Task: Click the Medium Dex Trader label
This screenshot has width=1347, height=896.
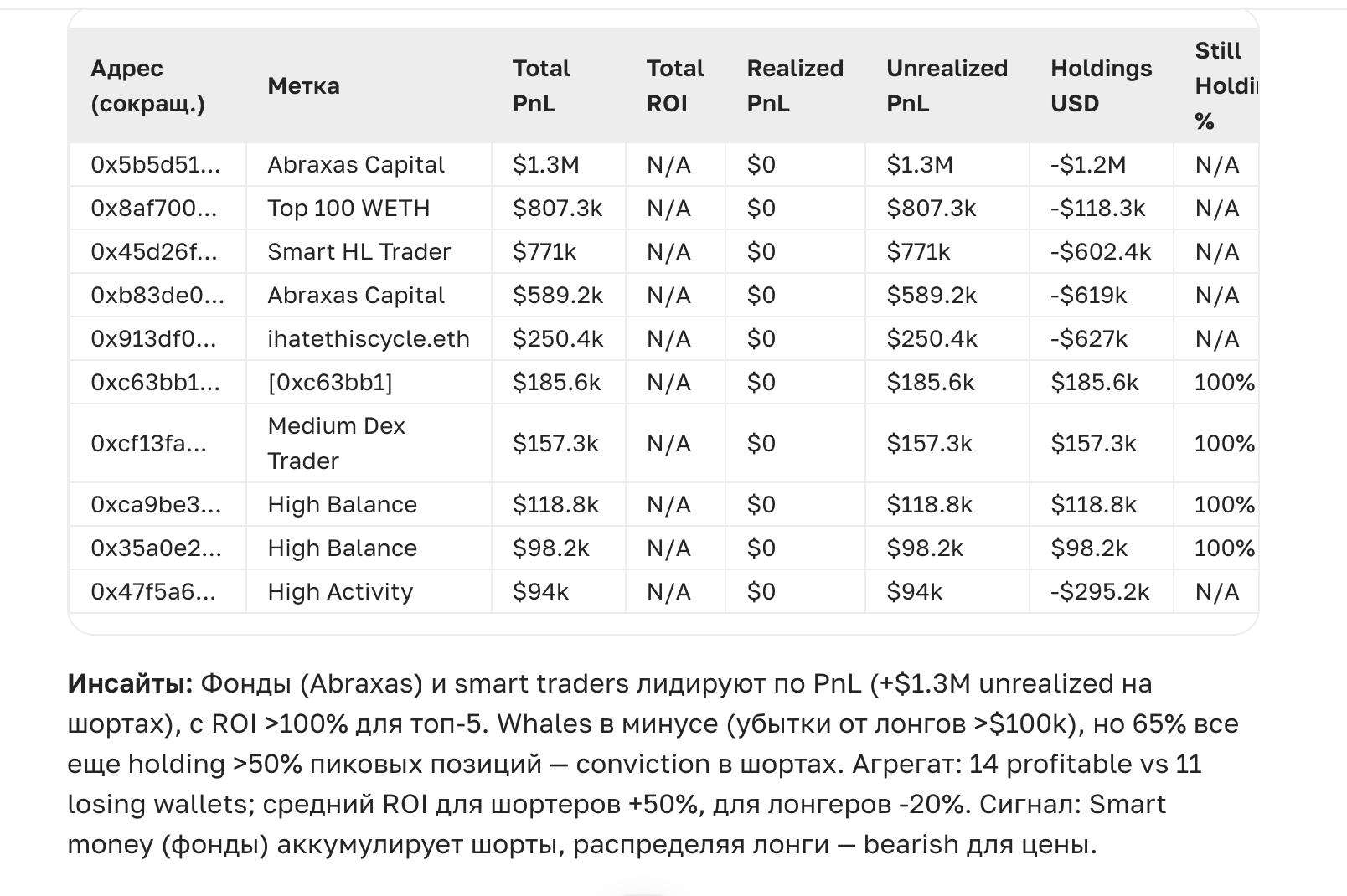Action: [x=336, y=443]
